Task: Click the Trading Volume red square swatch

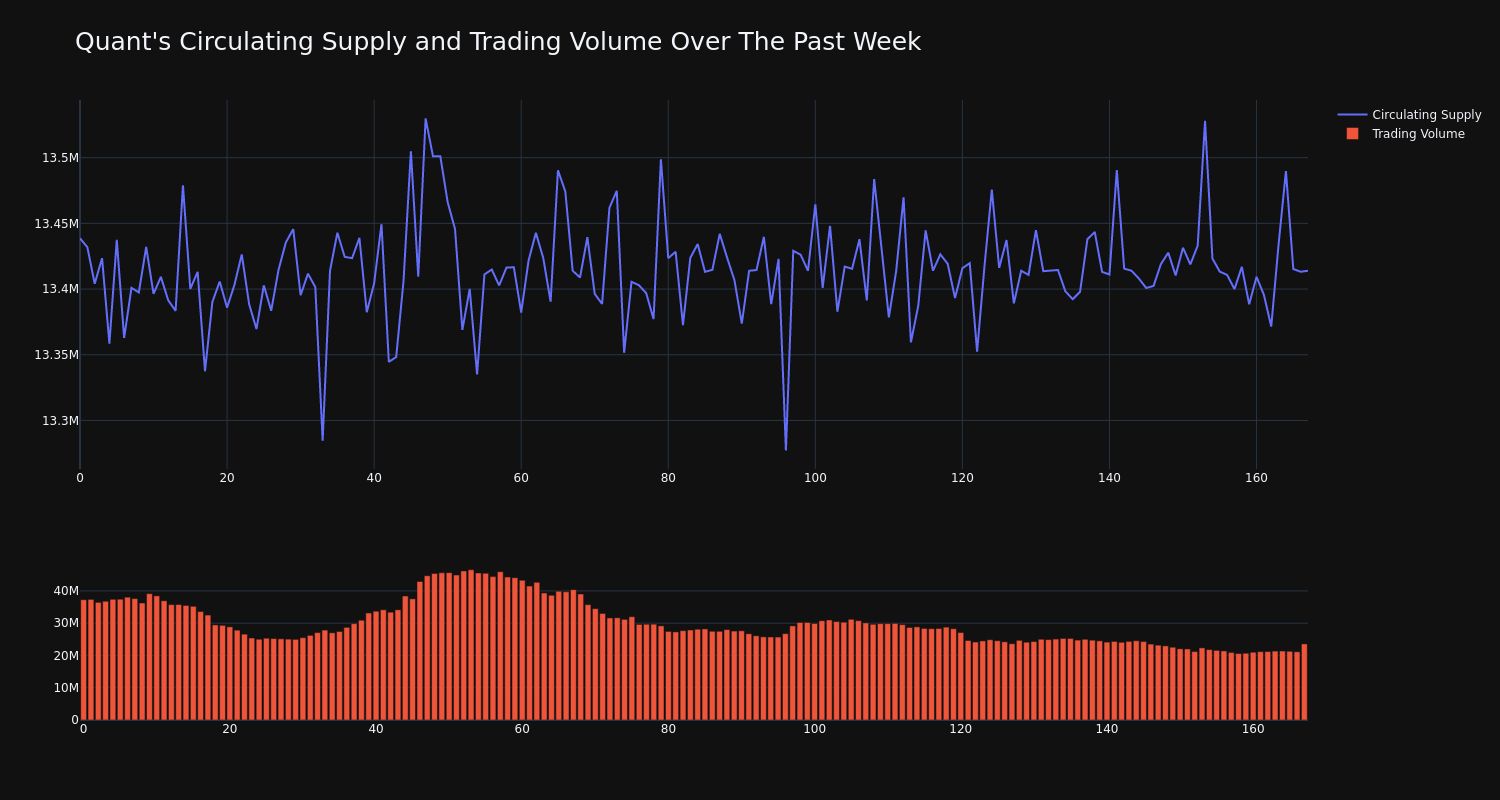Action: coord(1352,133)
